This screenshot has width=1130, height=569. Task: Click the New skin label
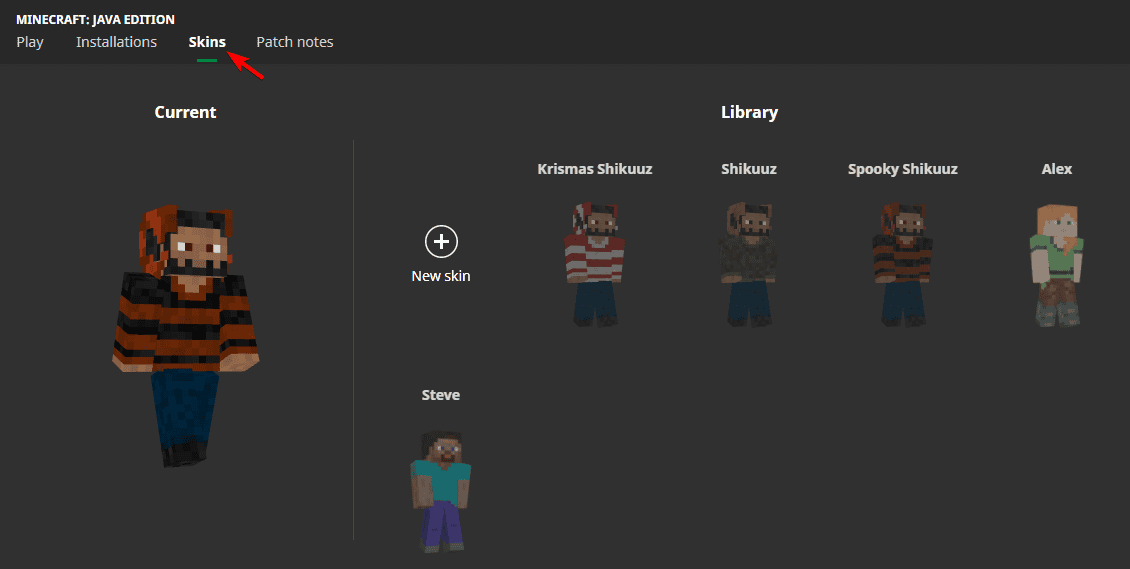point(441,276)
